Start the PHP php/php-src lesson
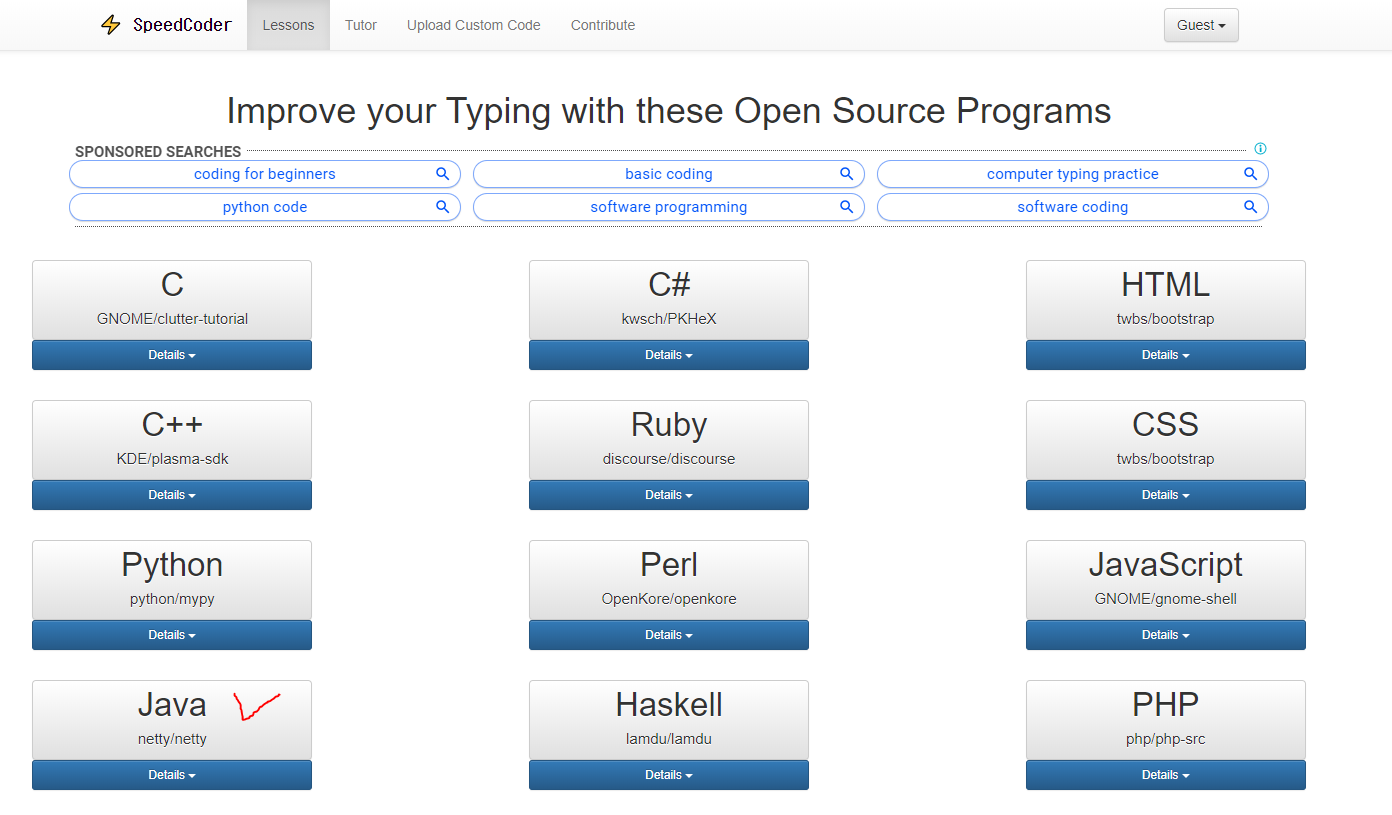 1166,720
